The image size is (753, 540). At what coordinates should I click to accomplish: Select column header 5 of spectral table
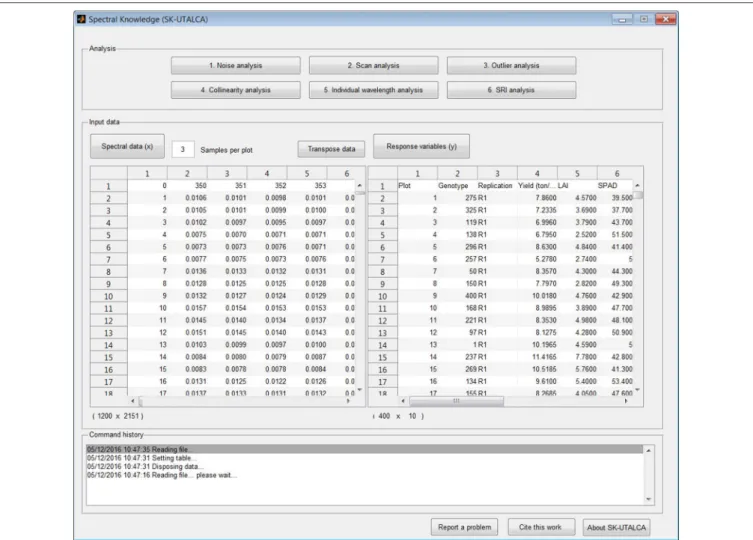tap(307, 173)
